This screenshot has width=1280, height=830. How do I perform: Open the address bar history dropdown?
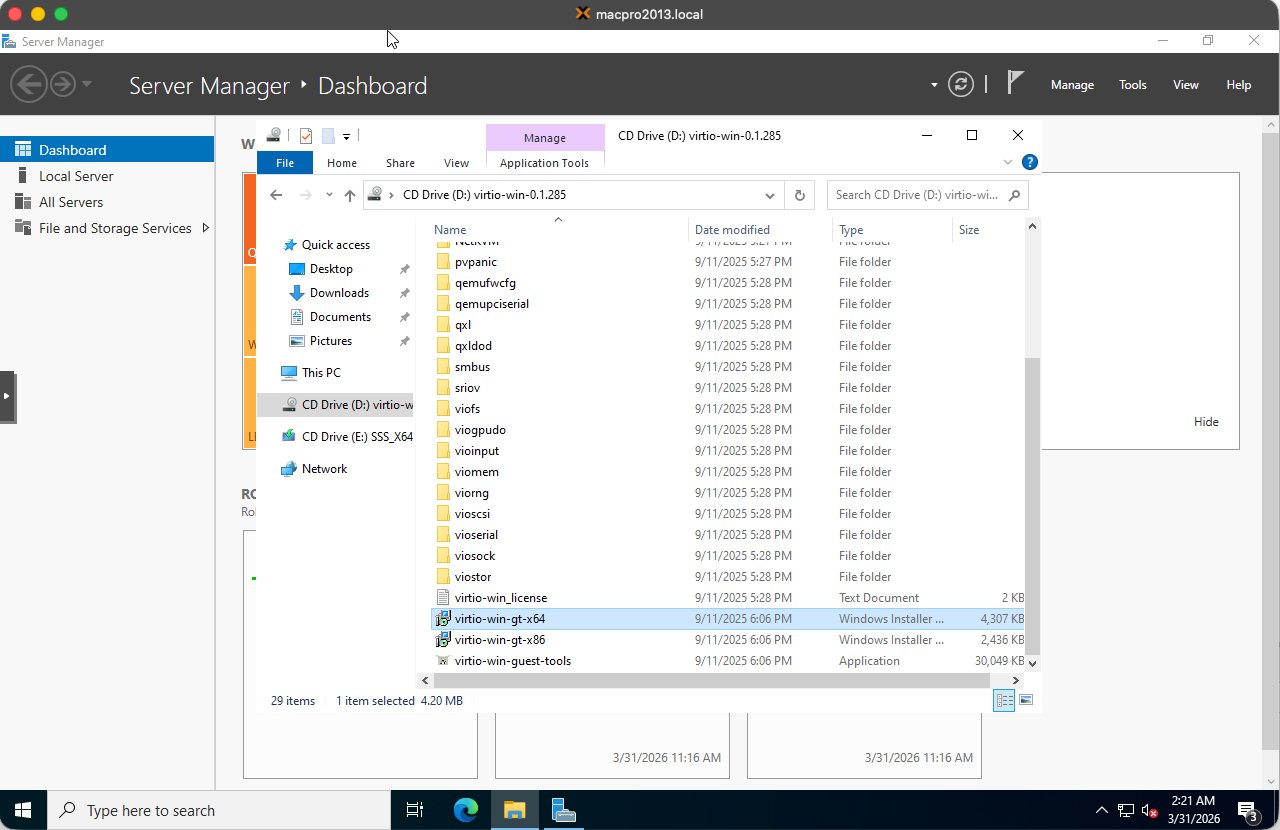coord(770,195)
